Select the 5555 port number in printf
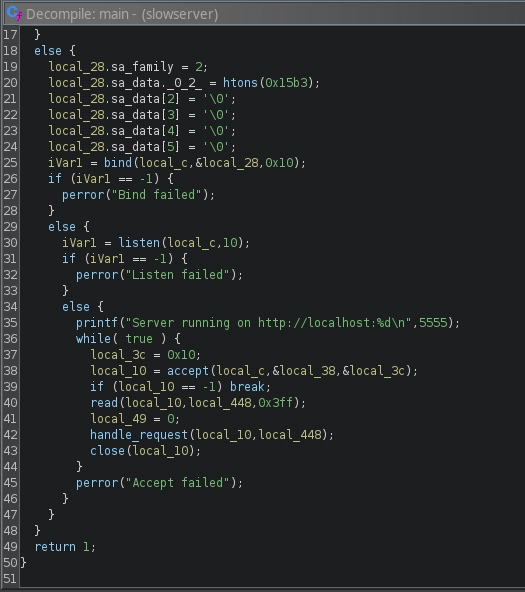 point(433,323)
